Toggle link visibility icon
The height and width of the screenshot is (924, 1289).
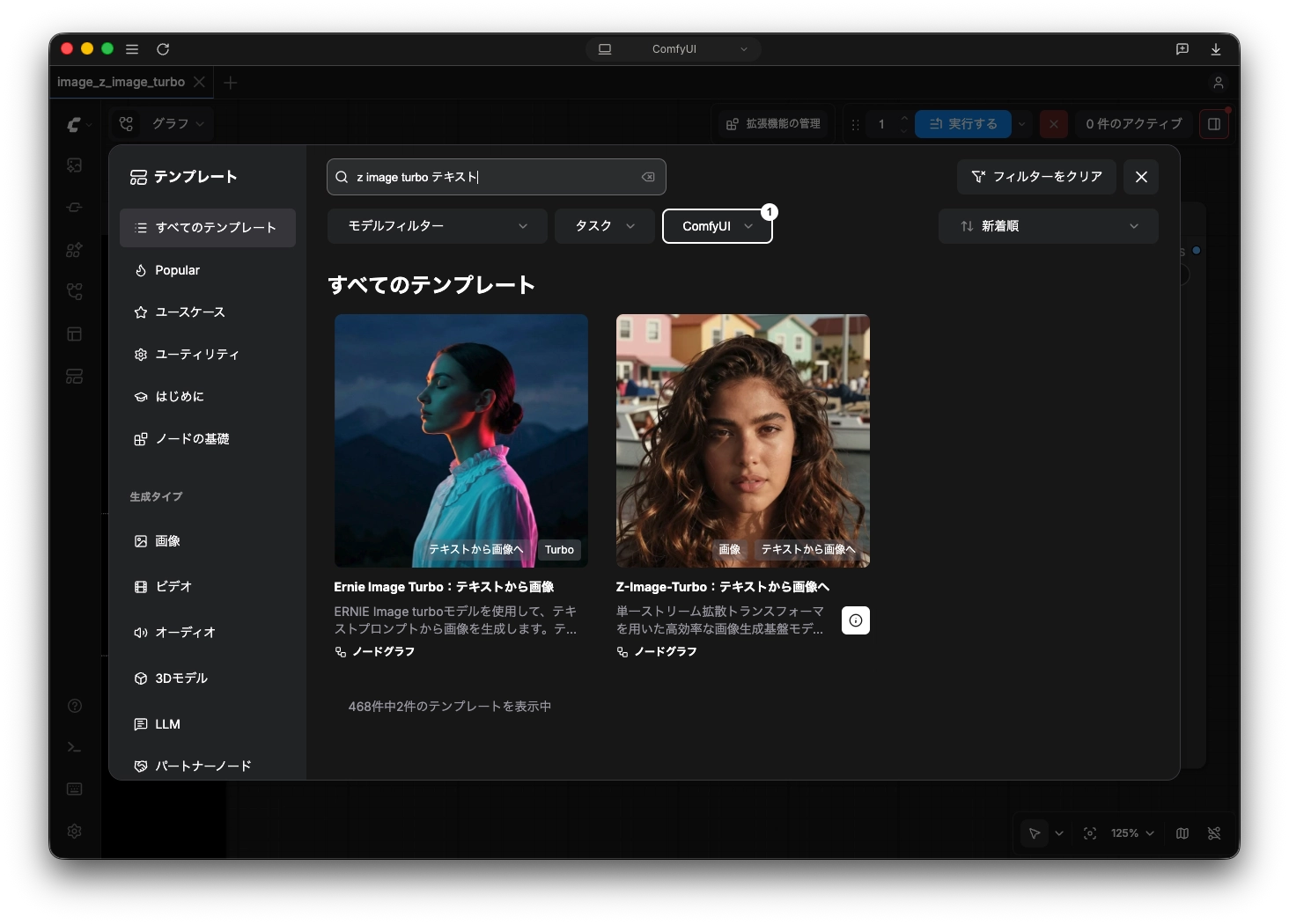(x=1214, y=833)
